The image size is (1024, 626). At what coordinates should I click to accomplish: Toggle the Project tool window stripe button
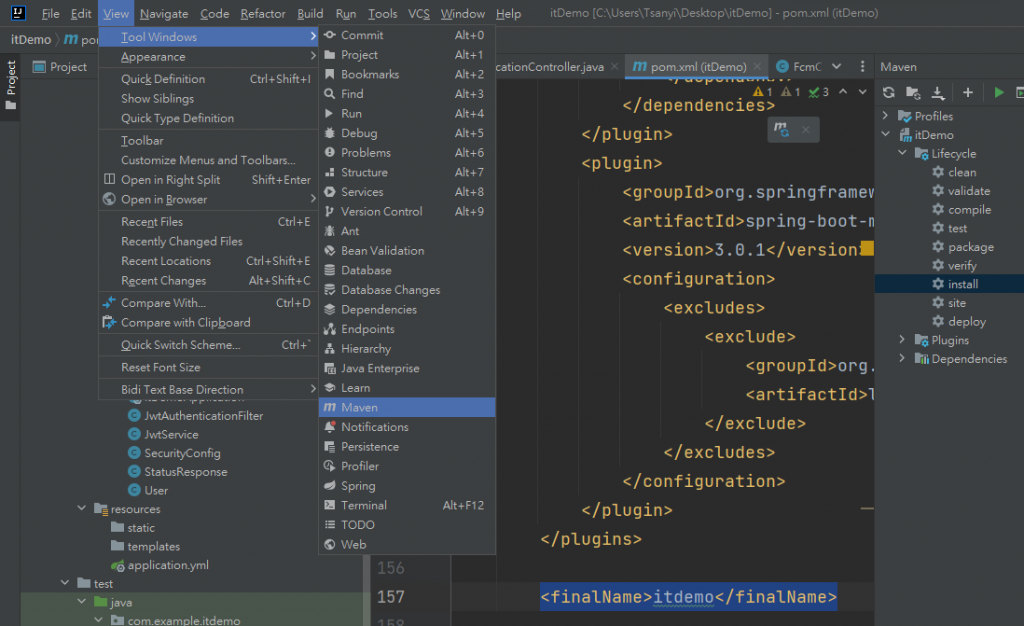click(x=10, y=85)
